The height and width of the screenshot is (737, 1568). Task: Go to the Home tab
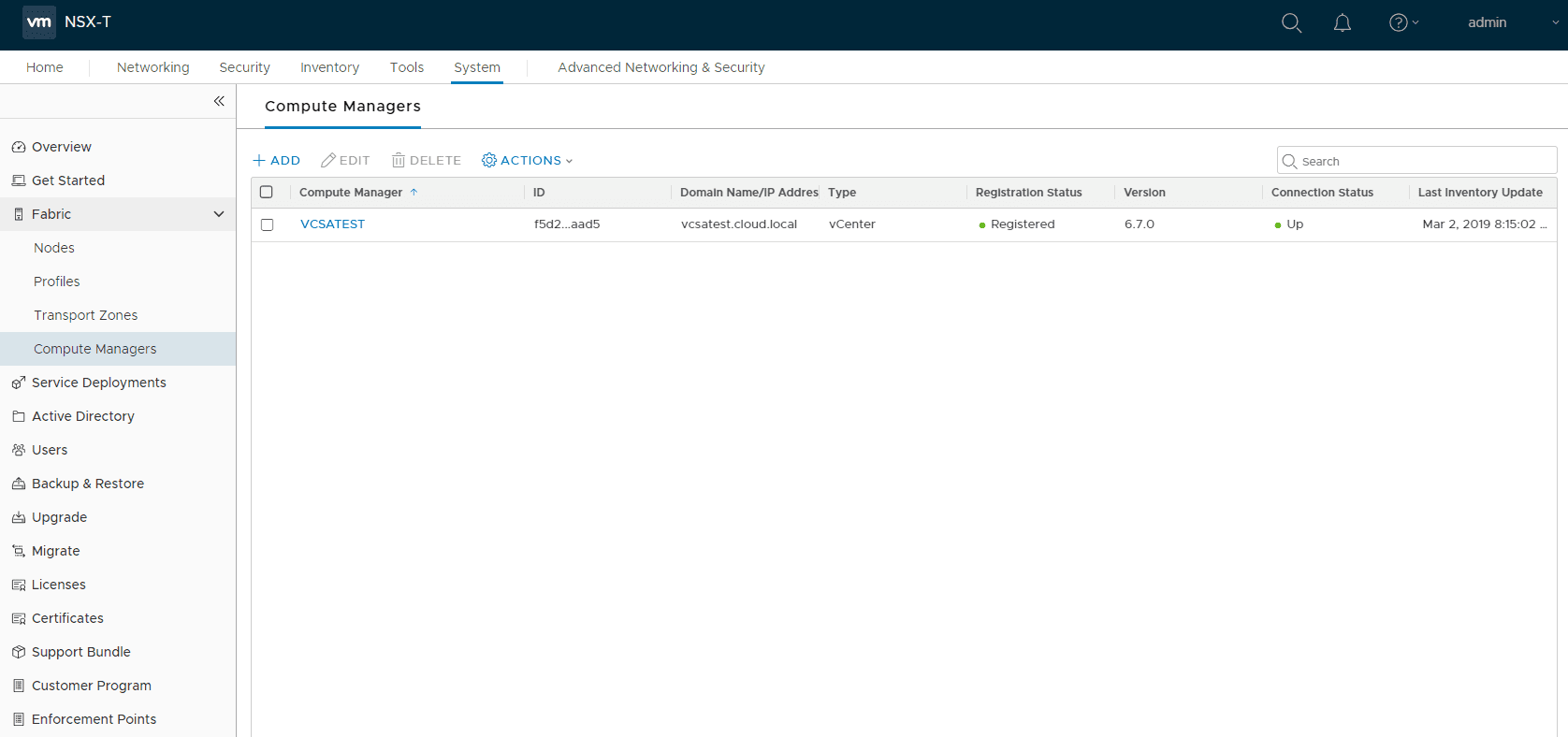click(45, 67)
